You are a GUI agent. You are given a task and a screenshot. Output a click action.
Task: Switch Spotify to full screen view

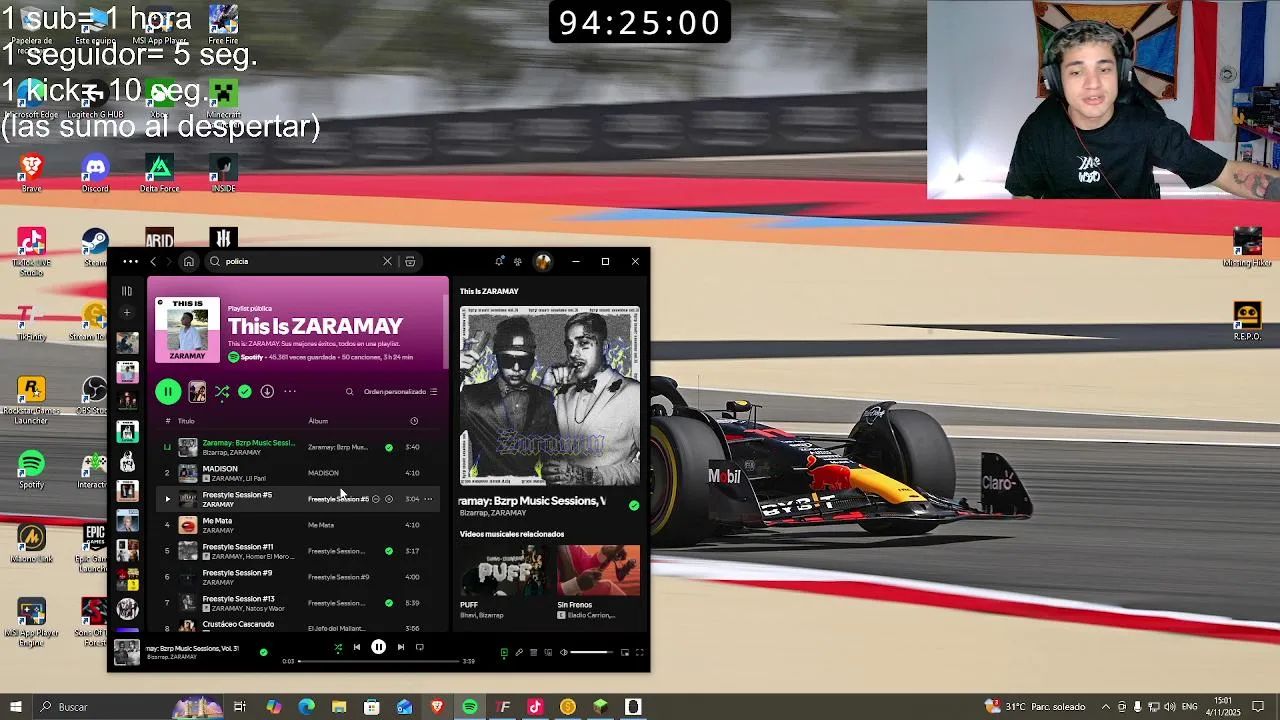[640, 653]
